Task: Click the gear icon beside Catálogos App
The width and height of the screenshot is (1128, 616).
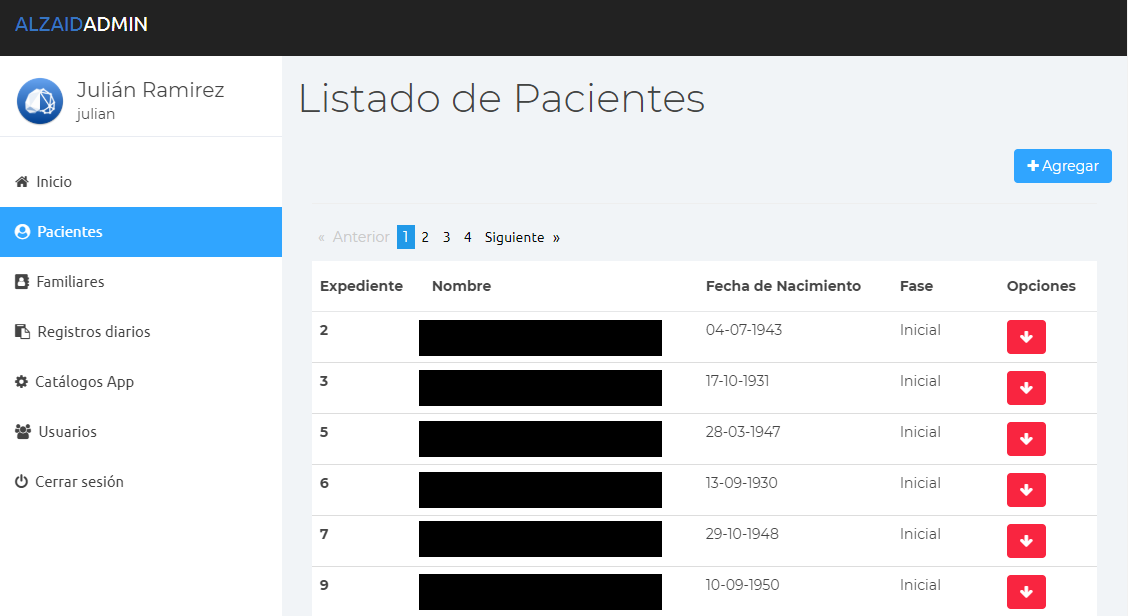Action: click(22, 382)
